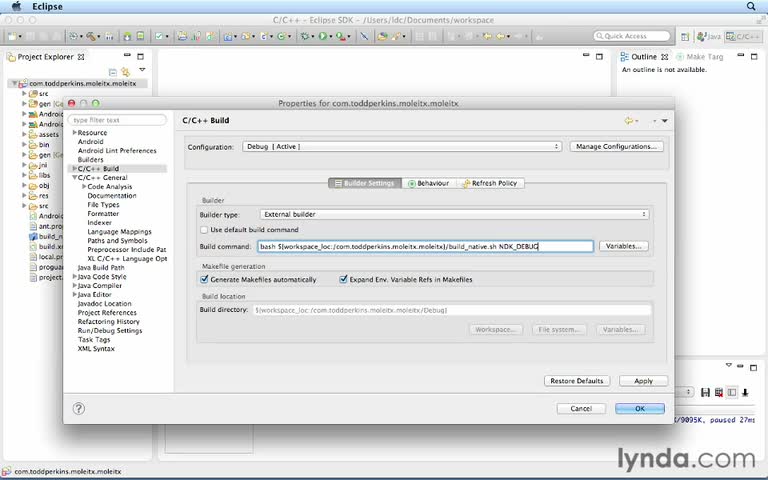This screenshot has height=480, width=768.
Task: Click the Cancel button
Action: tap(581, 408)
